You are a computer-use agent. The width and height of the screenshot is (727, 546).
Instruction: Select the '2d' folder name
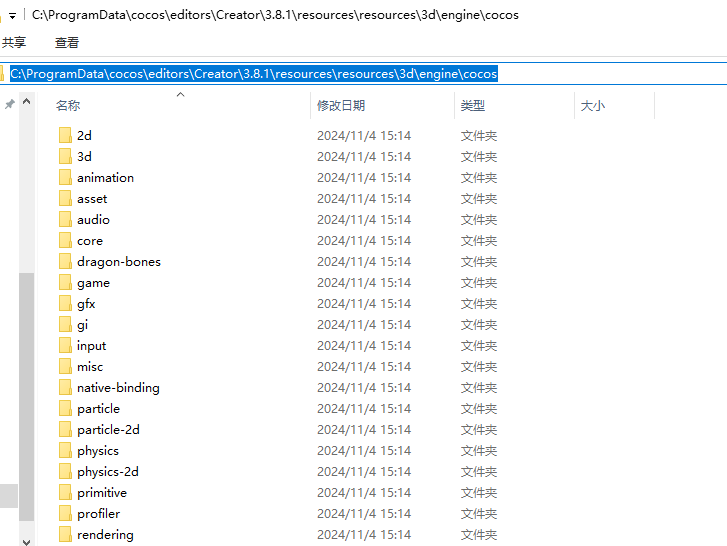pyautogui.click(x=84, y=135)
